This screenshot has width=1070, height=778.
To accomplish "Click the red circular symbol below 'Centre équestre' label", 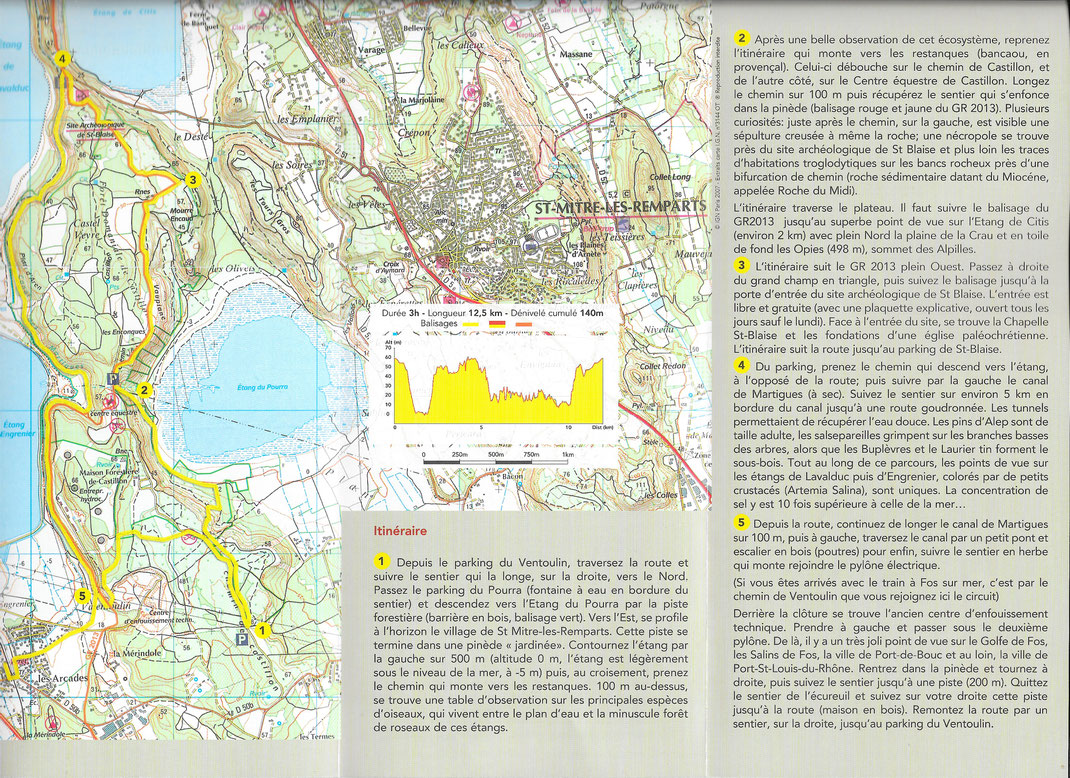I will point(117,427).
